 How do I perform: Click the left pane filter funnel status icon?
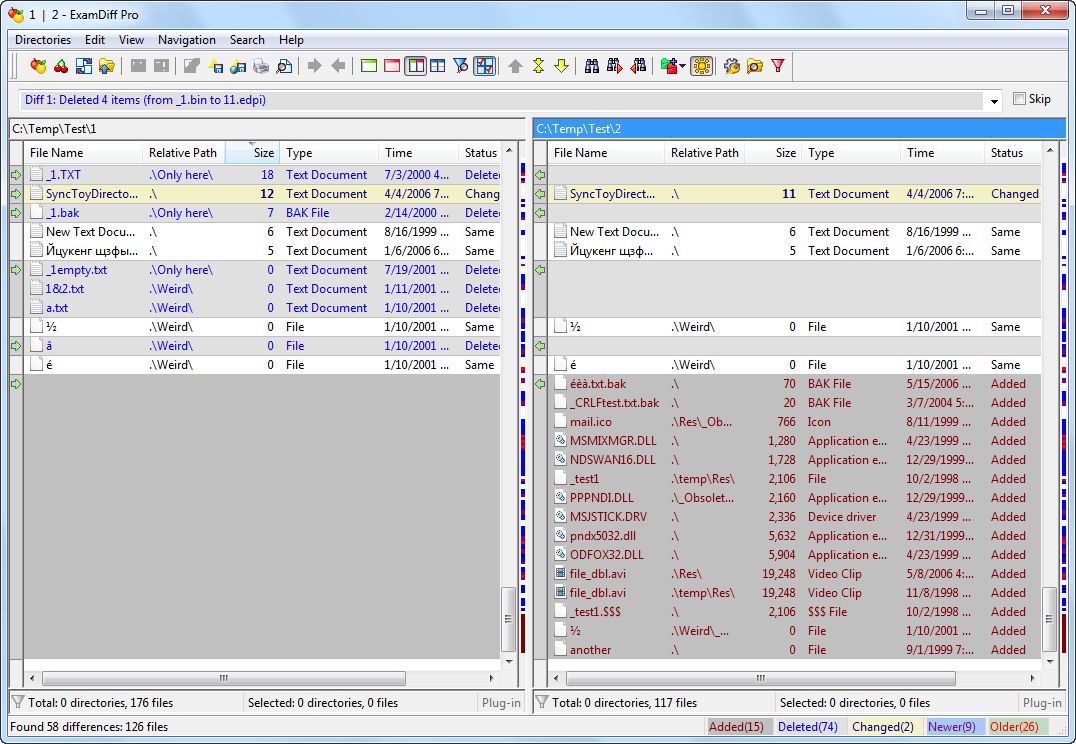[x=18, y=701]
